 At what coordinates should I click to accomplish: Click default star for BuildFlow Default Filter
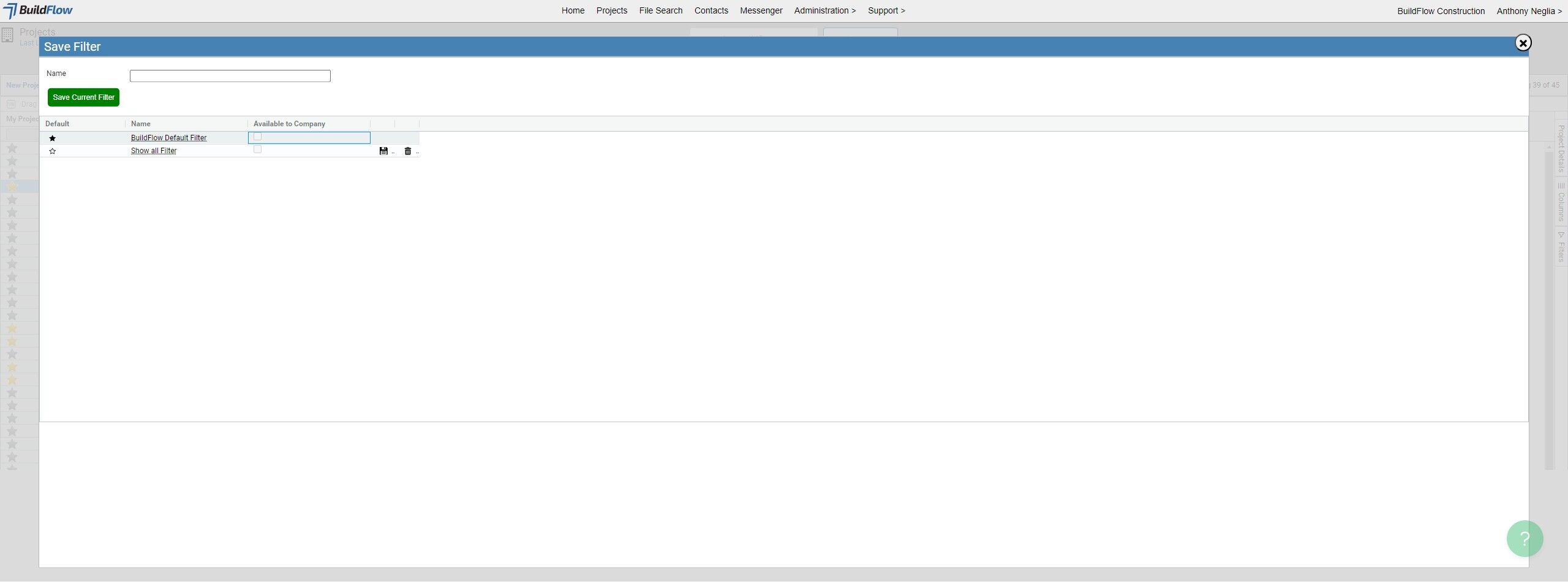(52, 138)
